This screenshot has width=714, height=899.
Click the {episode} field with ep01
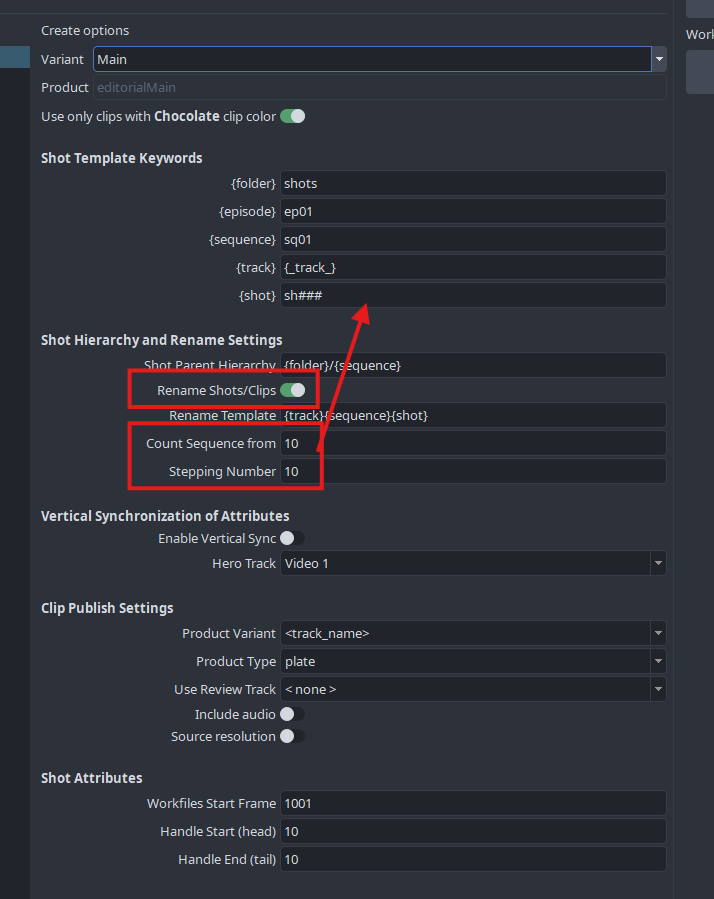point(473,212)
